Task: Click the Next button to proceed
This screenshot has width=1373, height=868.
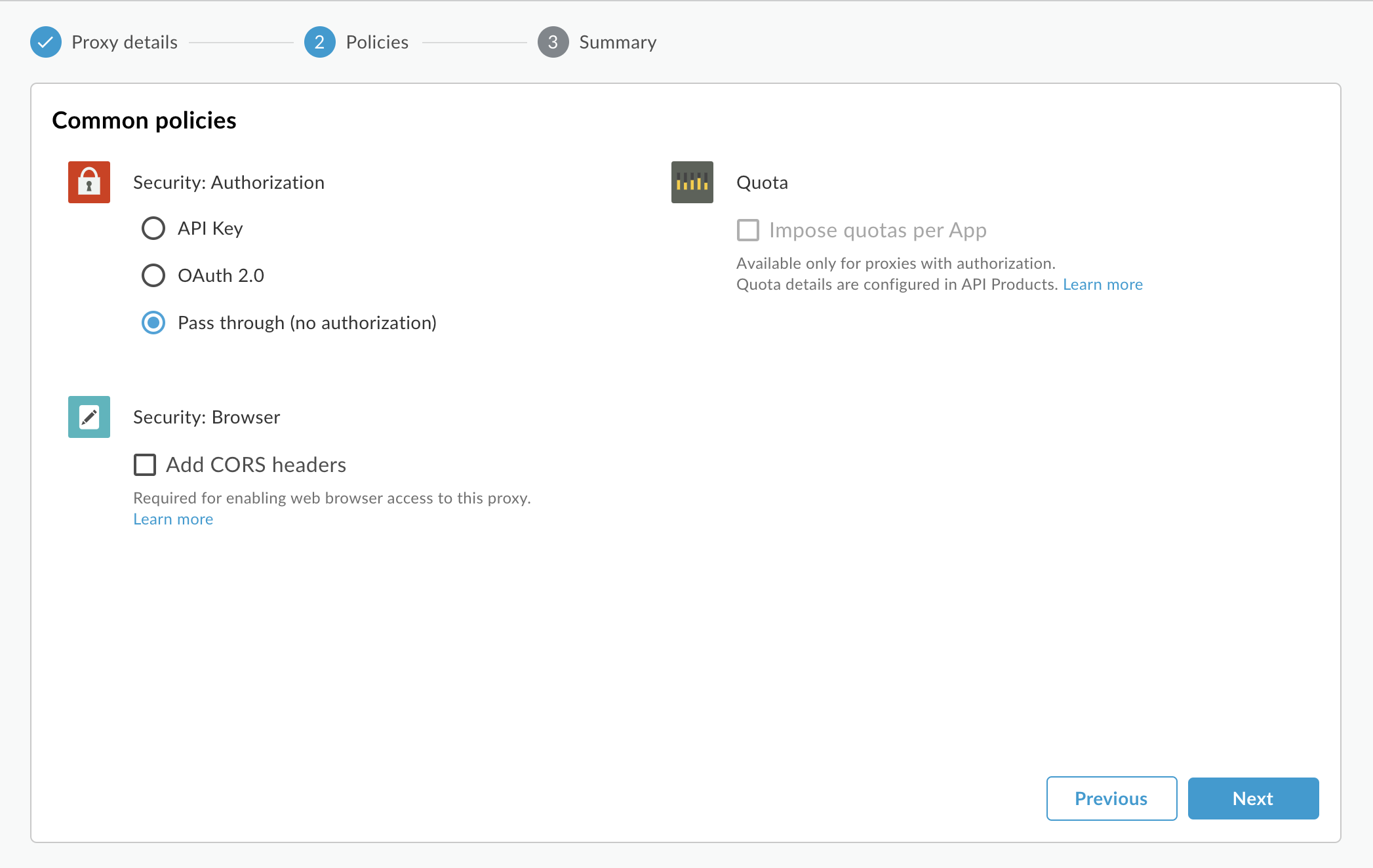Action: [1253, 797]
